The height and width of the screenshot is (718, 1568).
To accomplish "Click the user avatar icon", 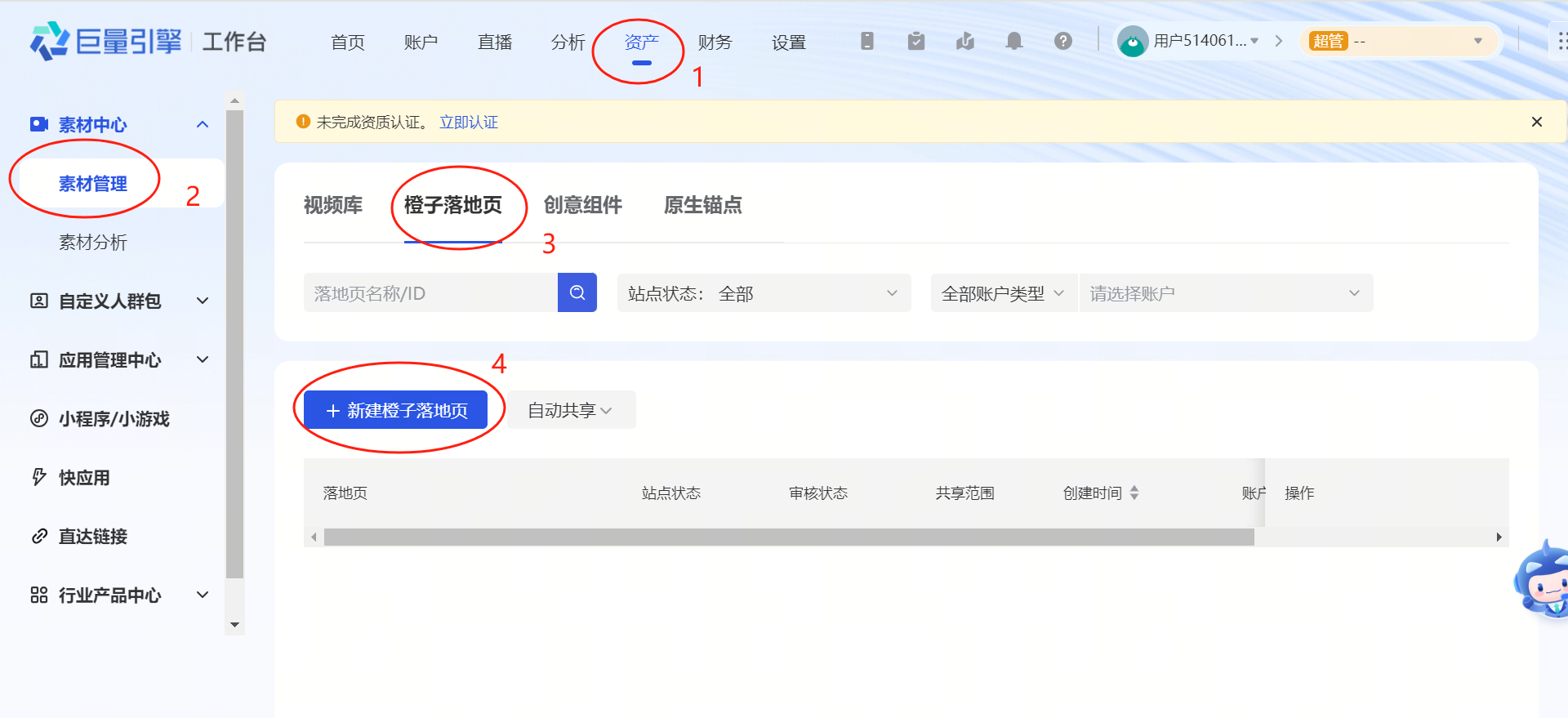I will pyautogui.click(x=1132, y=42).
